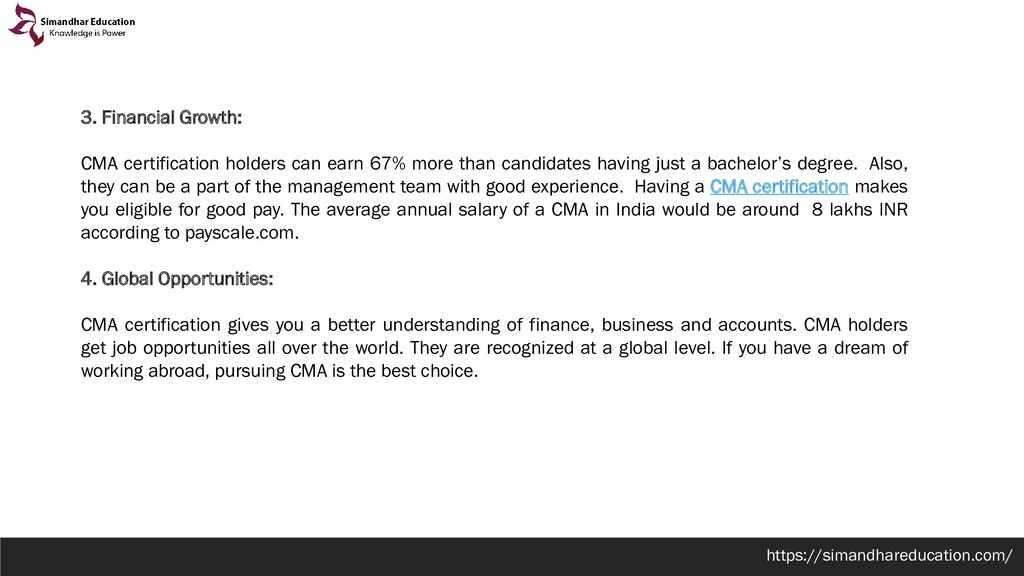Click the phrase management team
1024x576 pixels.
pos(364,187)
